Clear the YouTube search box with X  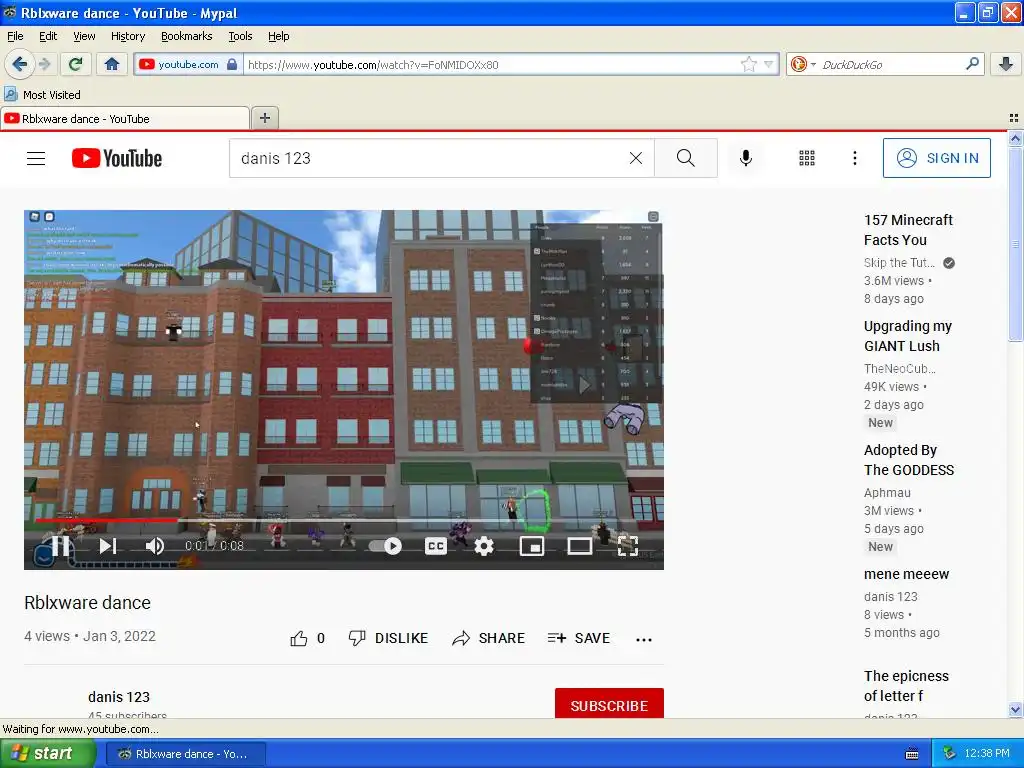[635, 158]
